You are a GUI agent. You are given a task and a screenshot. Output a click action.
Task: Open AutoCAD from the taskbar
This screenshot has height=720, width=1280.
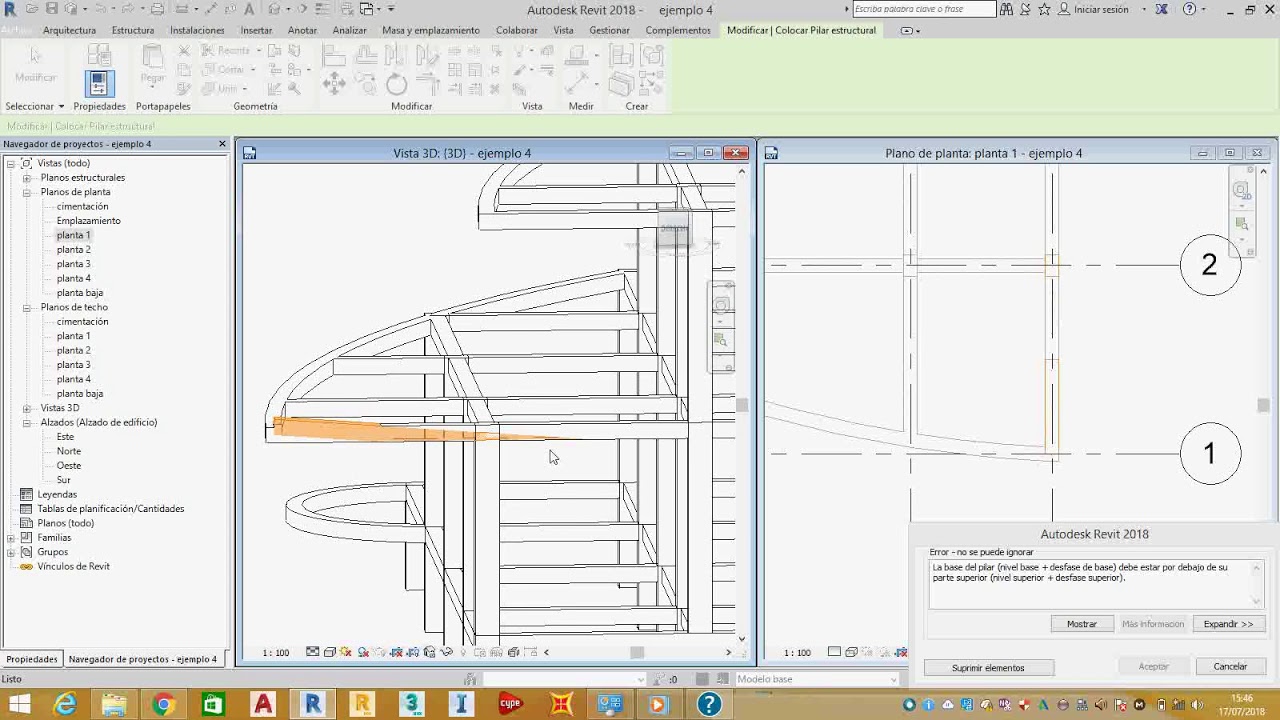coord(263,704)
